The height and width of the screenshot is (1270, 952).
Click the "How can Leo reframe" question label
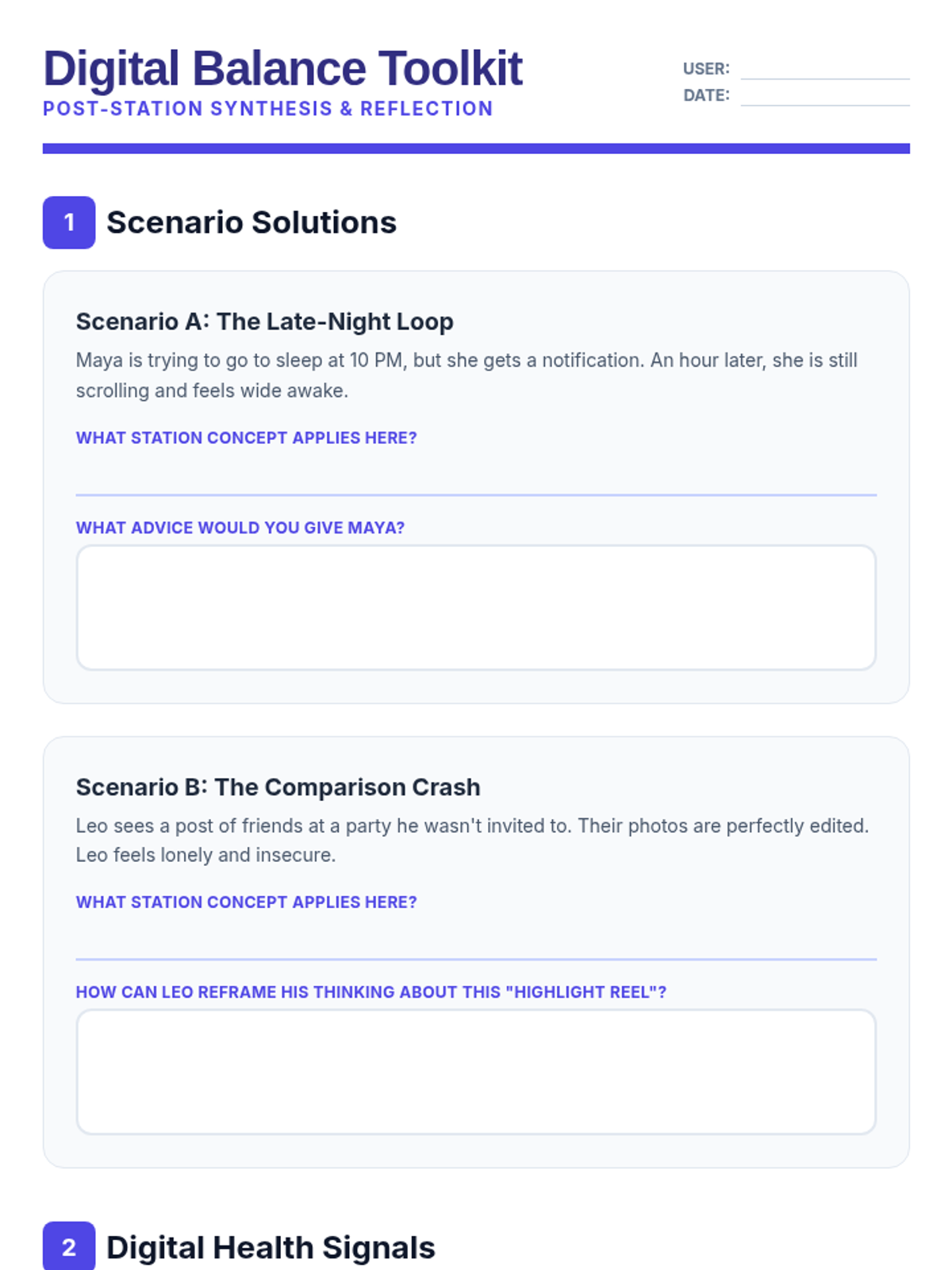(x=371, y=992)
